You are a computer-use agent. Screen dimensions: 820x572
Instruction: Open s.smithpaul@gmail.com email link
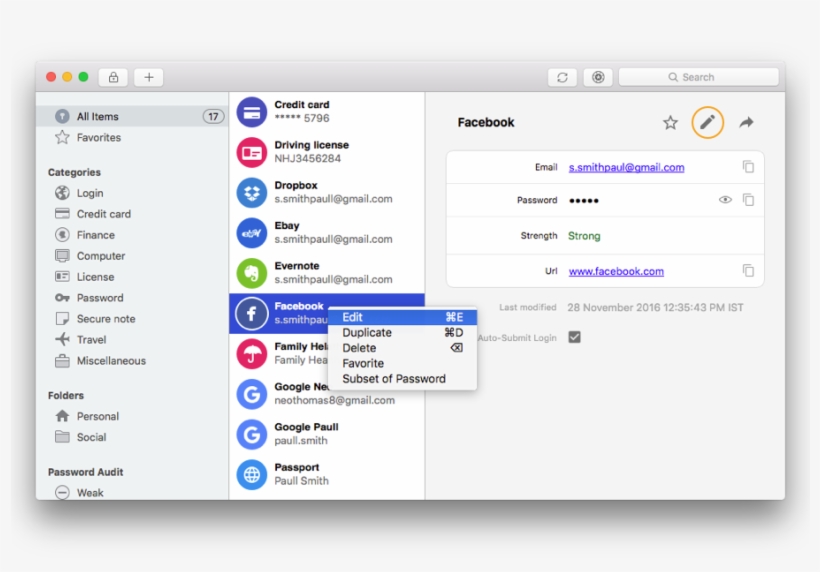point(627,167)
